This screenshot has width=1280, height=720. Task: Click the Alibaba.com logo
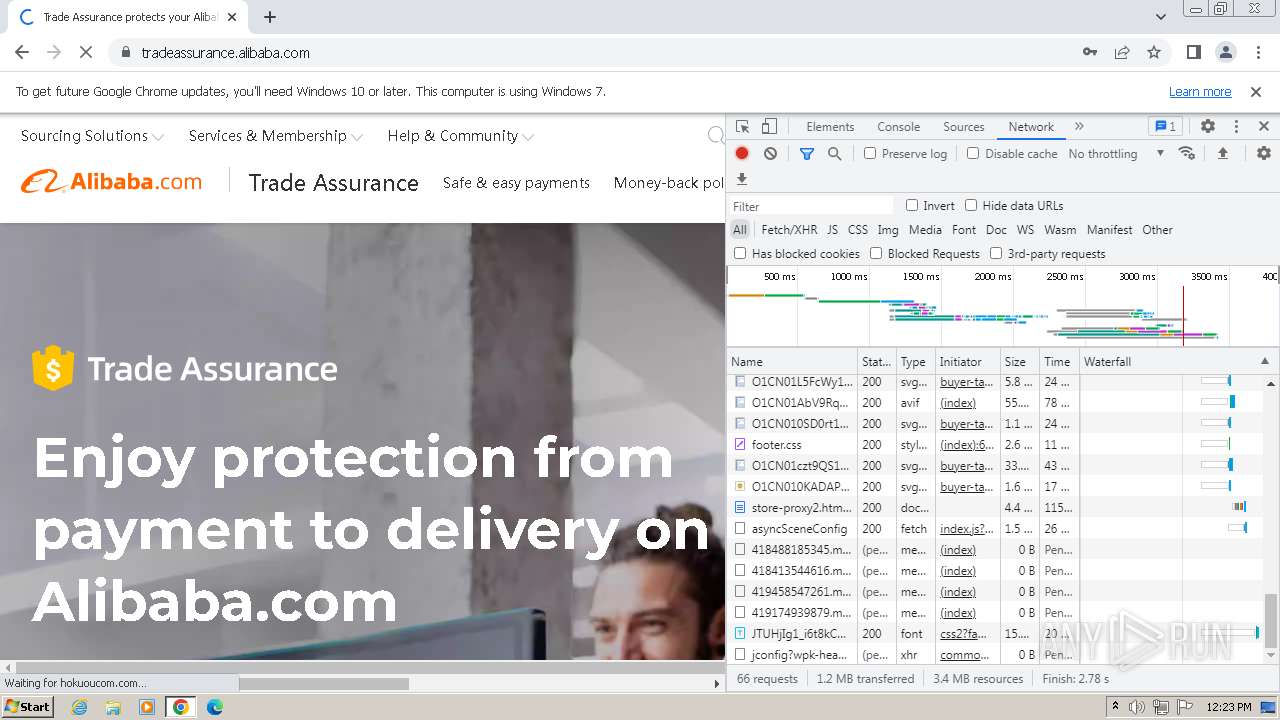111,182
